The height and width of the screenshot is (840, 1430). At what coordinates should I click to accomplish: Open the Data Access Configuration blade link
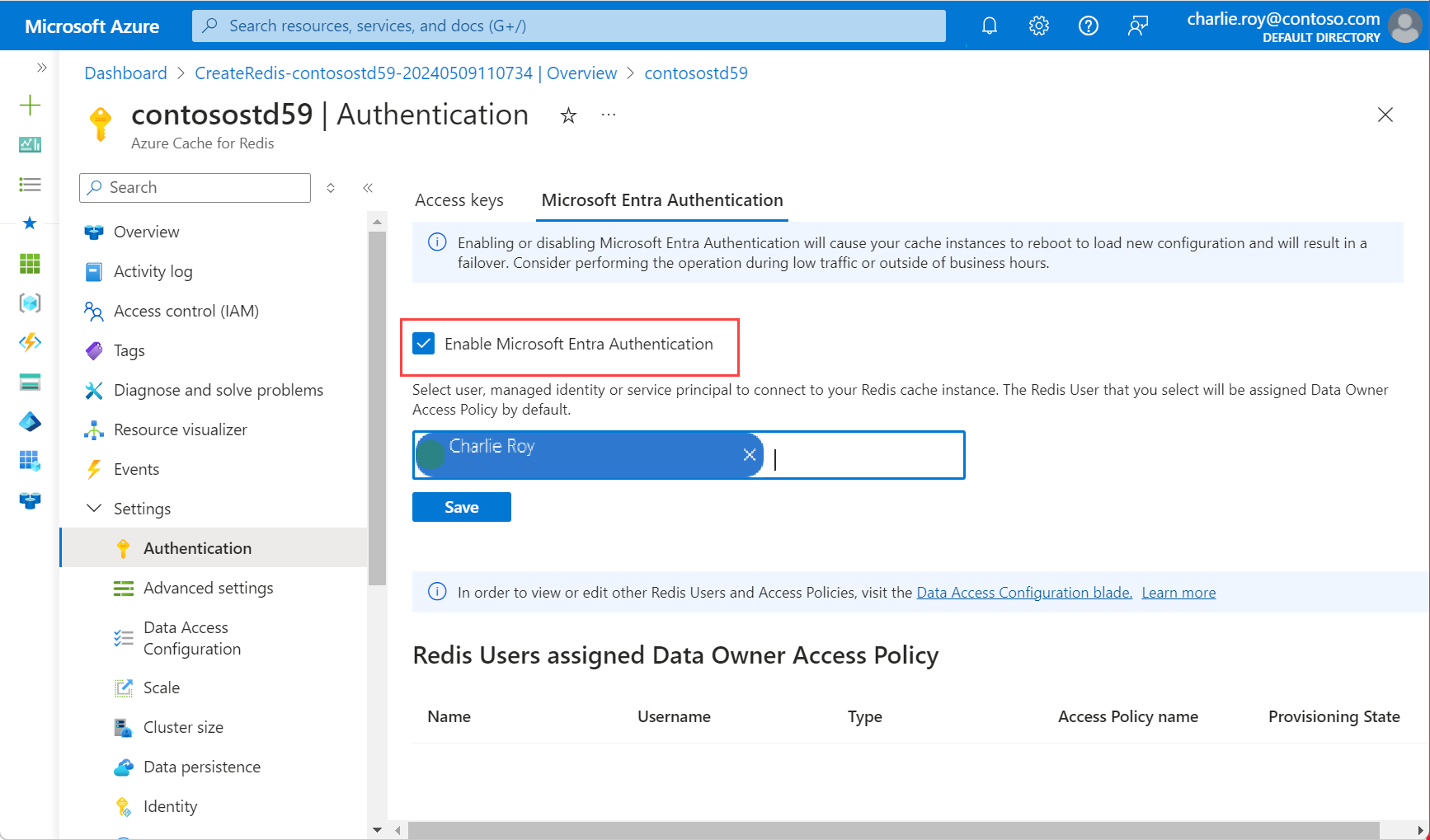(x=1024, y=592)
